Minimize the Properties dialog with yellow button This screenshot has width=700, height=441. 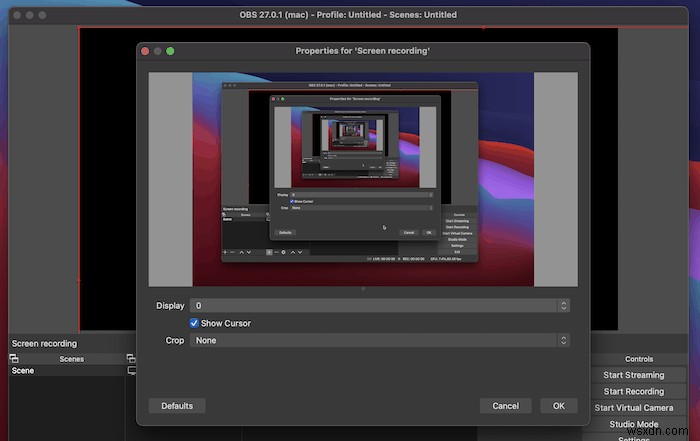click(158, 51)
